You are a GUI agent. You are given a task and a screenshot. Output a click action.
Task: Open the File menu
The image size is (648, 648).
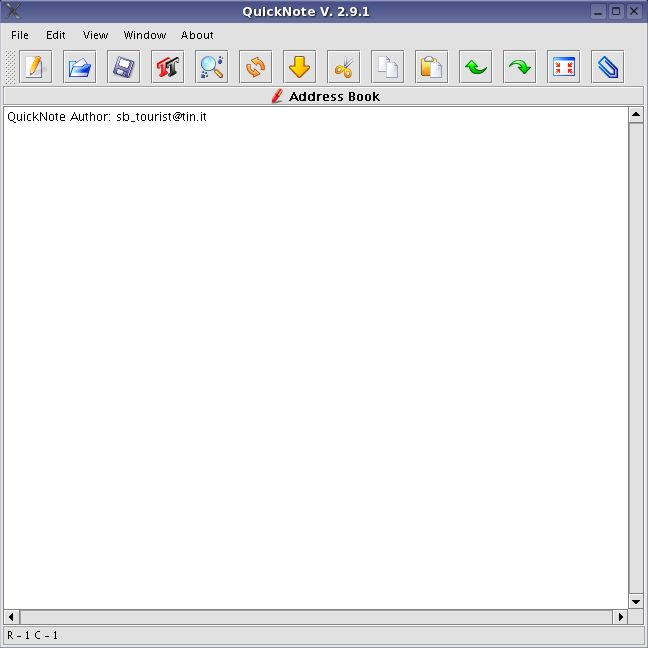pyautogui.click(x=20, y=35)
